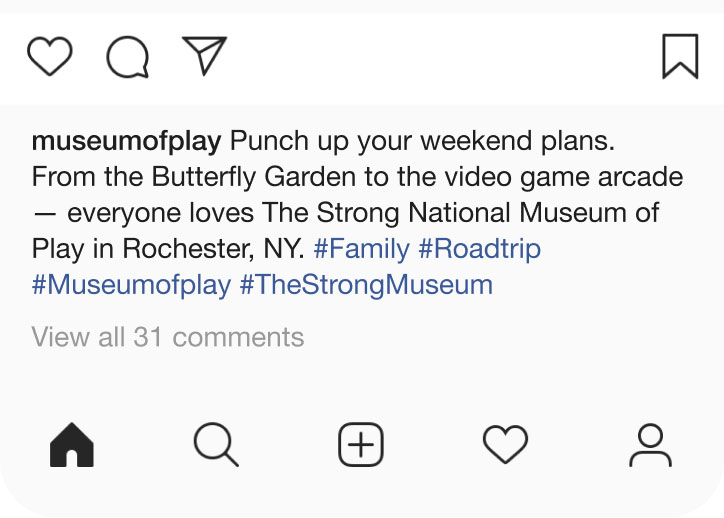
Task: Like the post with the heart icon
Action: [50, 56]
